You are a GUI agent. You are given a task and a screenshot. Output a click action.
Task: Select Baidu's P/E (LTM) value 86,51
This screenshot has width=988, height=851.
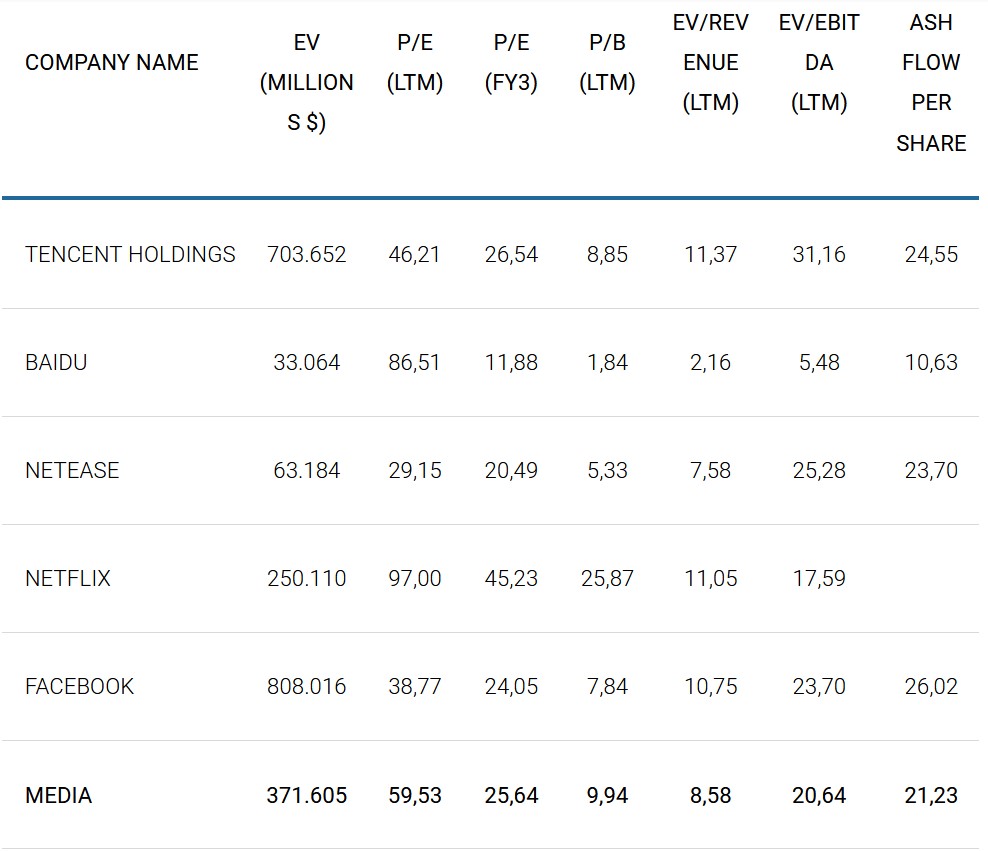[x=415, y=362]
